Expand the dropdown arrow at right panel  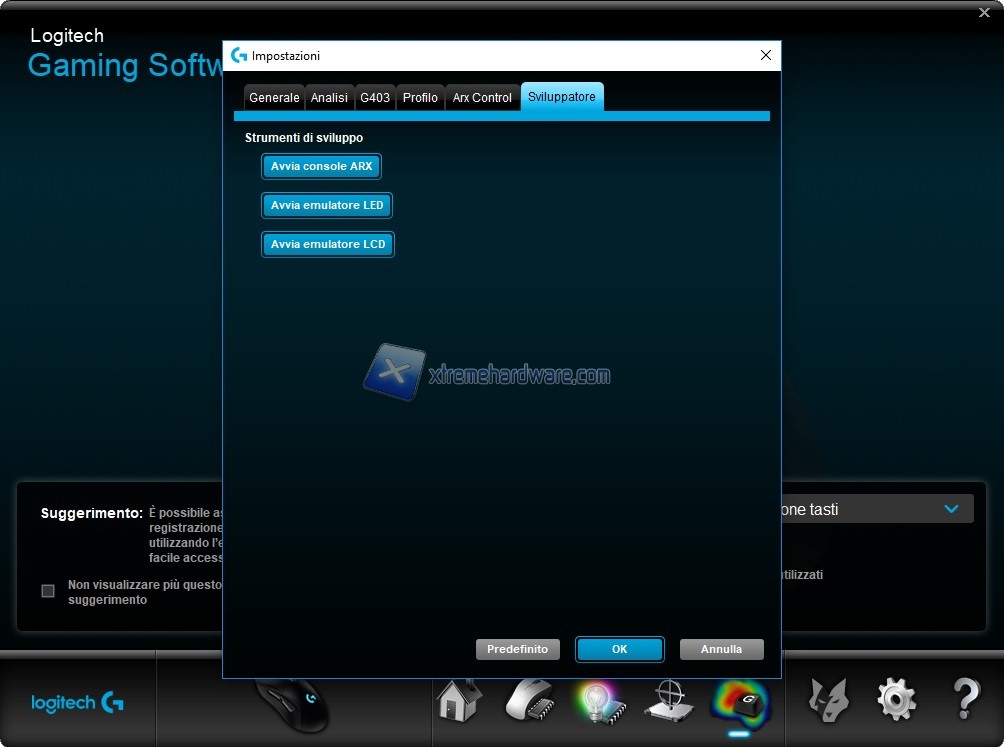[x=951, y=509]
